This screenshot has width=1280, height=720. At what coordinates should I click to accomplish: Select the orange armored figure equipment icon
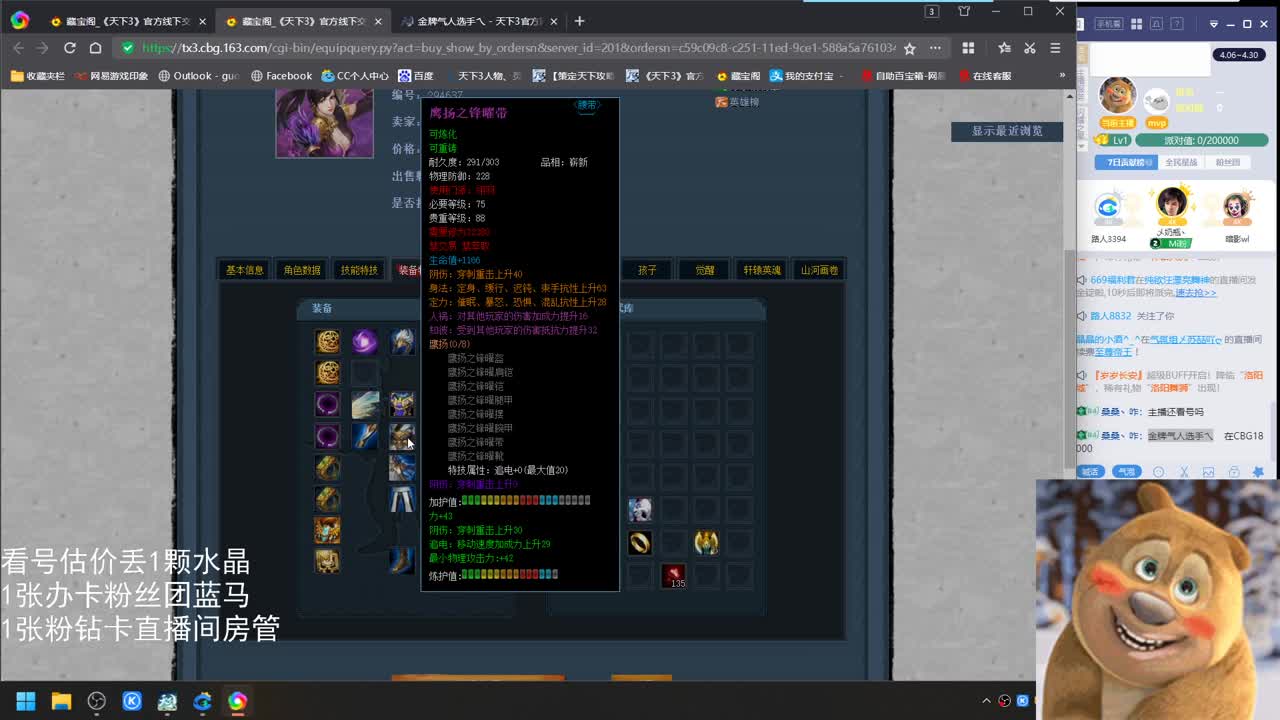tap(327, 529)
